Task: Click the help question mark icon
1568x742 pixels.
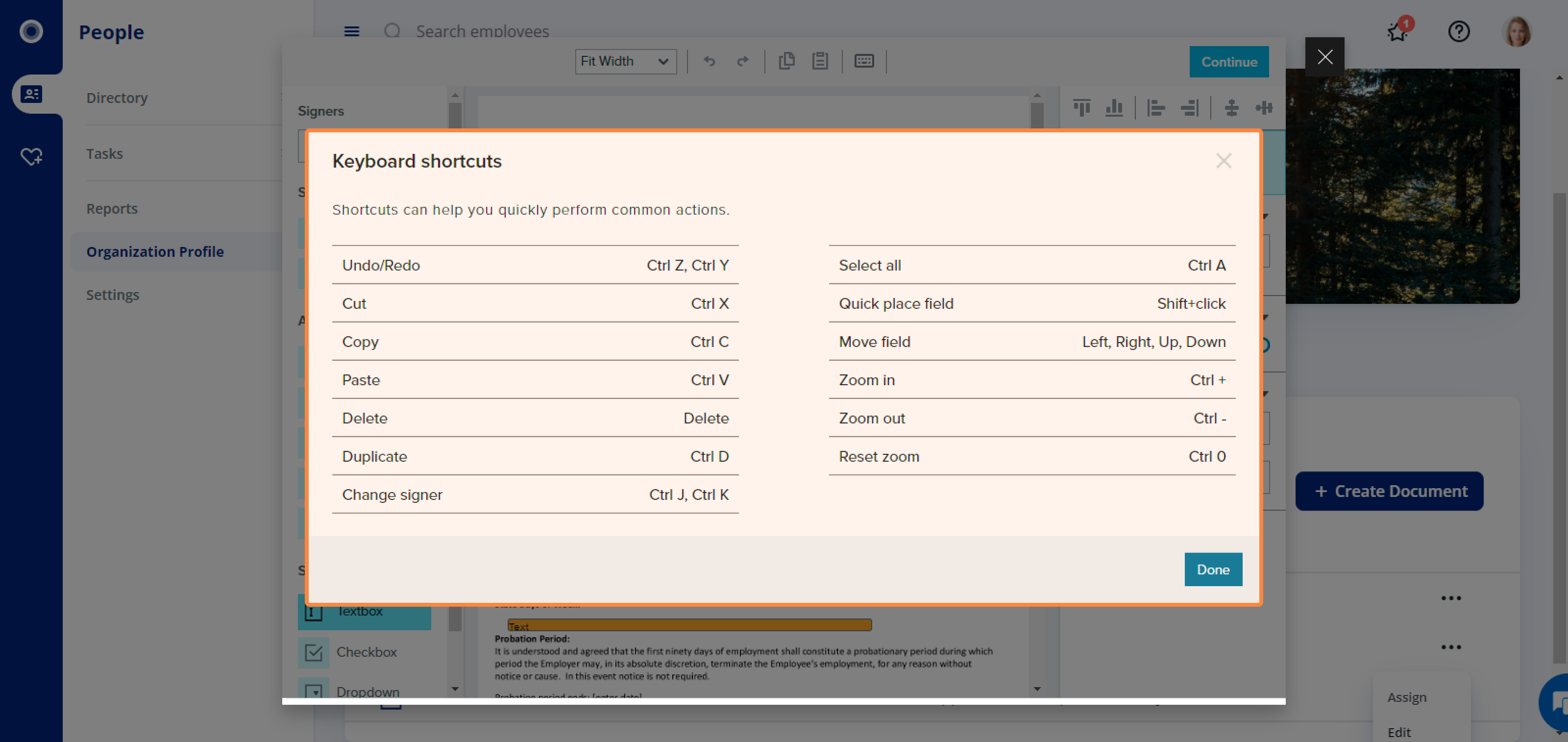Action: pyautogui.click(x=1458, y=32)
